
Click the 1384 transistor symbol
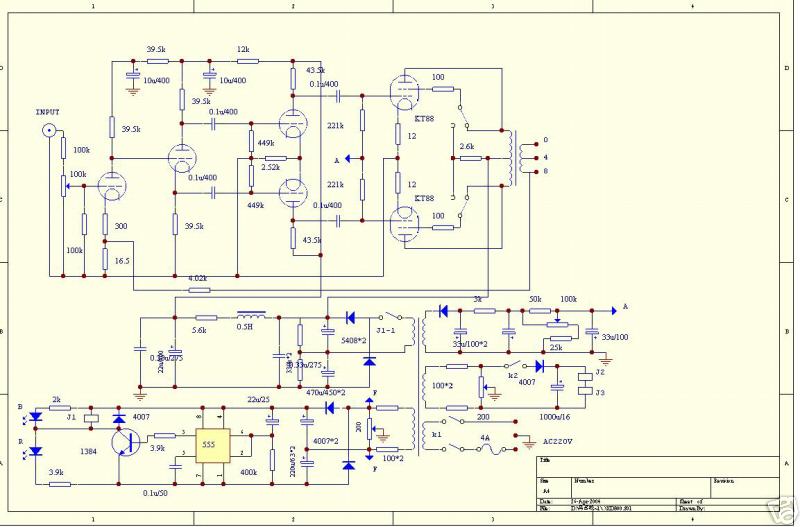pyautogui.click(x=127, y=443)
